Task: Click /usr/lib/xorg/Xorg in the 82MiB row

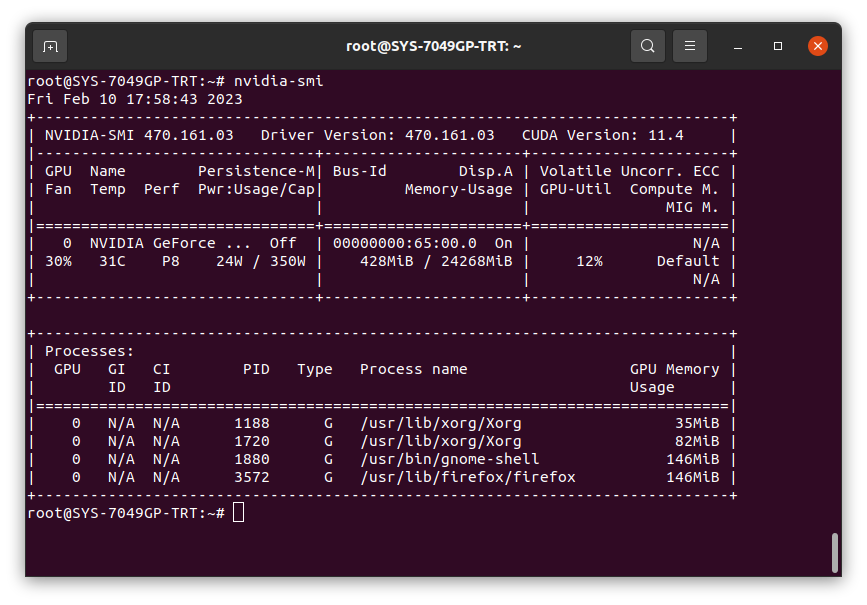Action: 441,441
